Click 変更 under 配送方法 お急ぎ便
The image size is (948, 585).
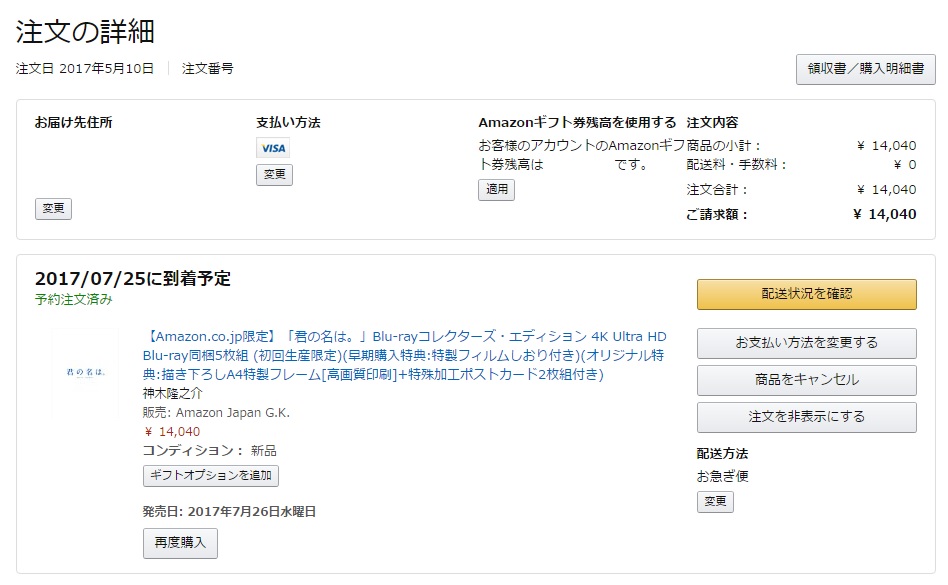point(715,502)
